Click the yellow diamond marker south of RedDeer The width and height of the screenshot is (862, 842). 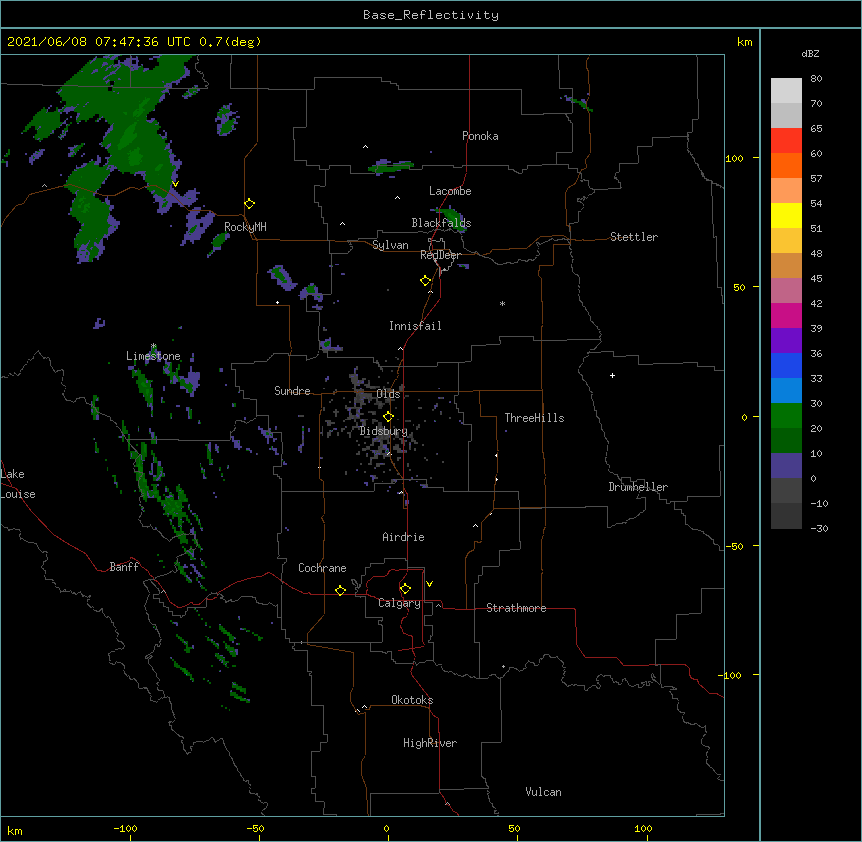(x=426, y=281)
